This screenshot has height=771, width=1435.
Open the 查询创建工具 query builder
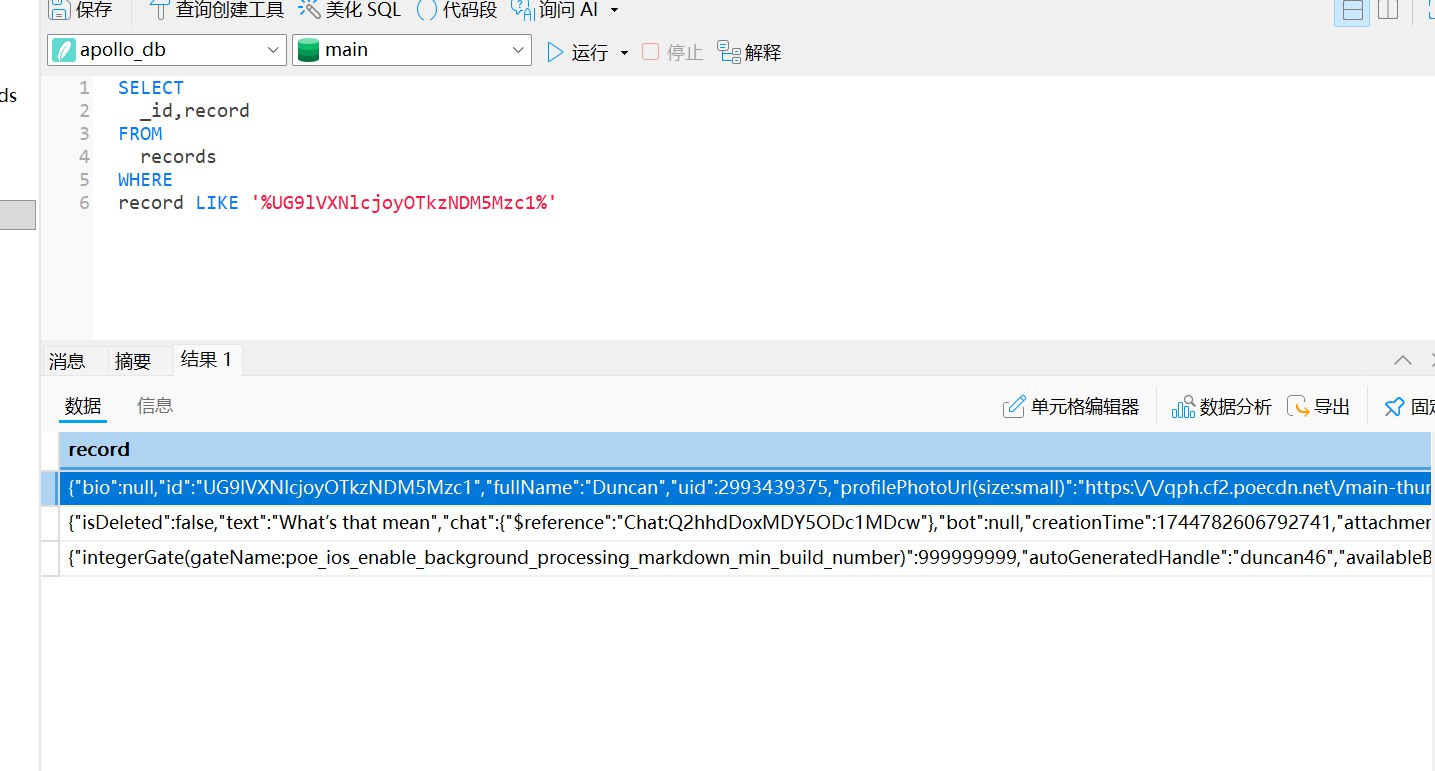tap(215, 10)
